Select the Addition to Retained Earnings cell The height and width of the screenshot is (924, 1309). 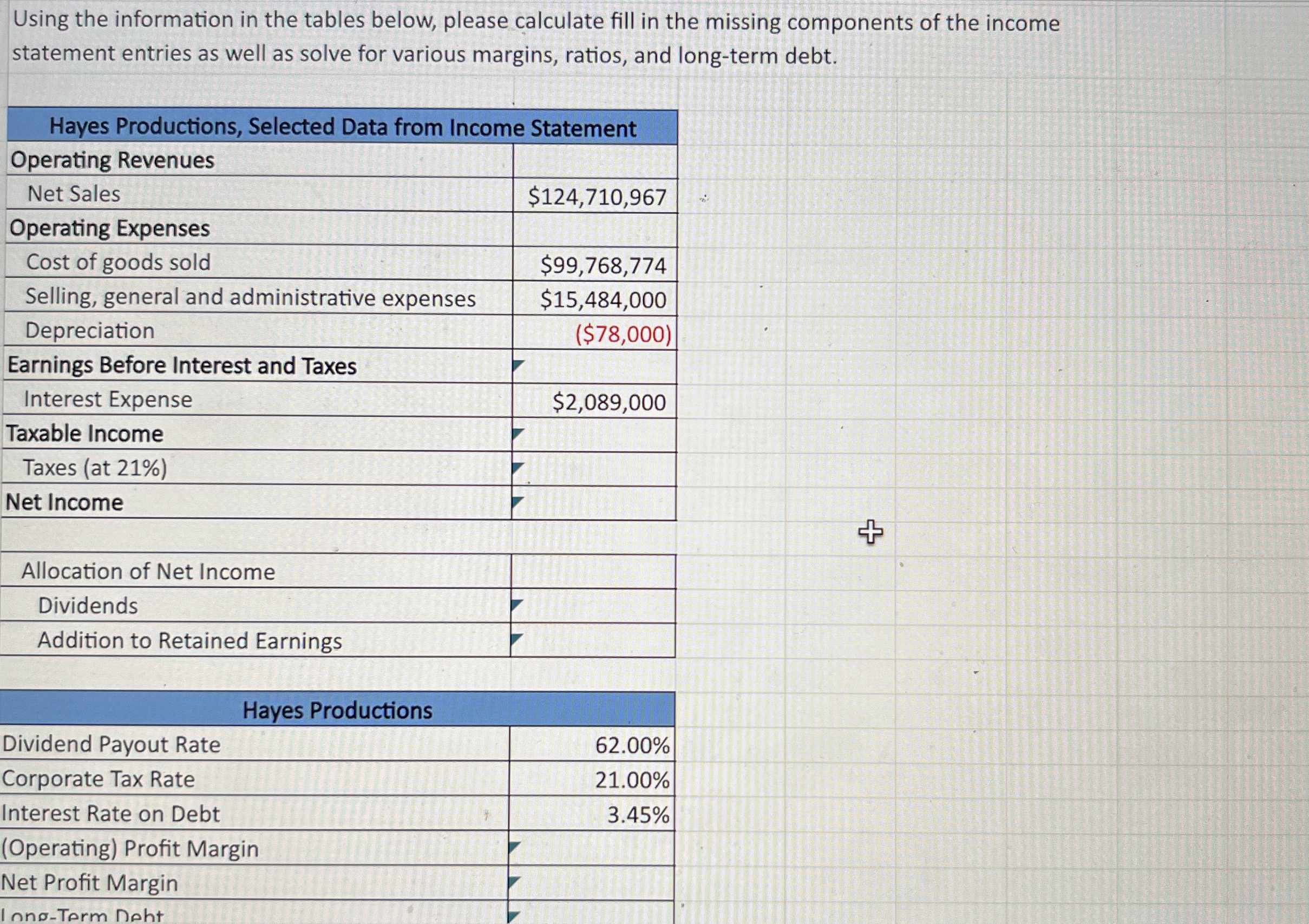pyautogui.click(x=594, y=640)
